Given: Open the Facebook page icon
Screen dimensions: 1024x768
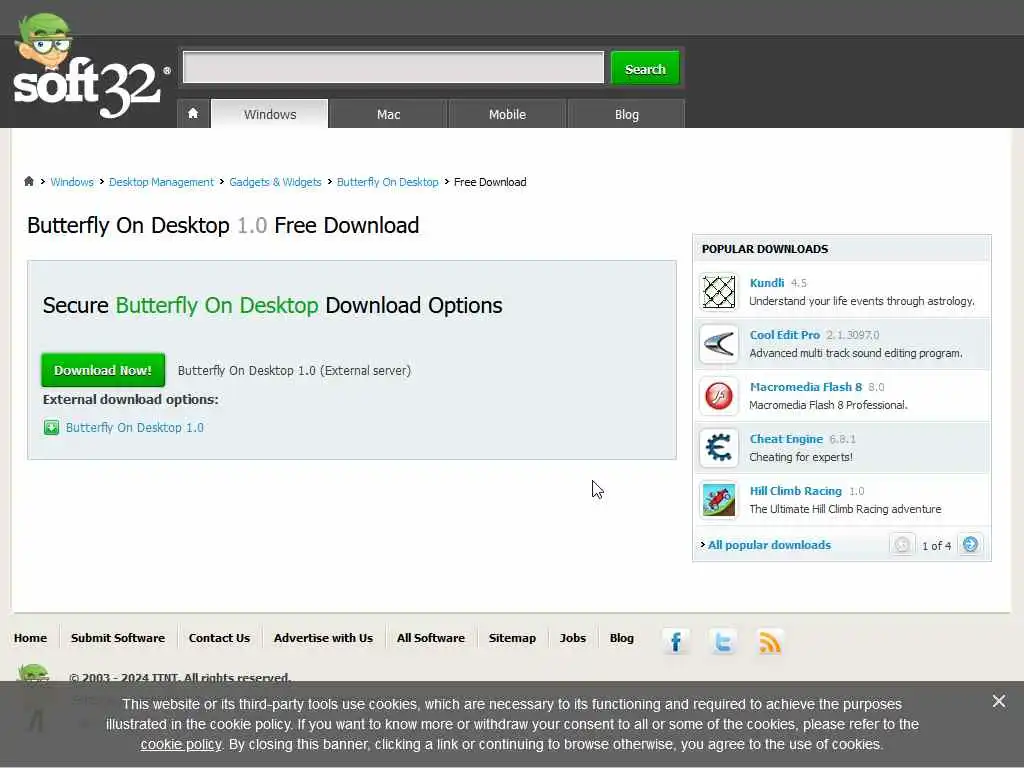Looking at the screenshot, I should (x=676, y=641).
